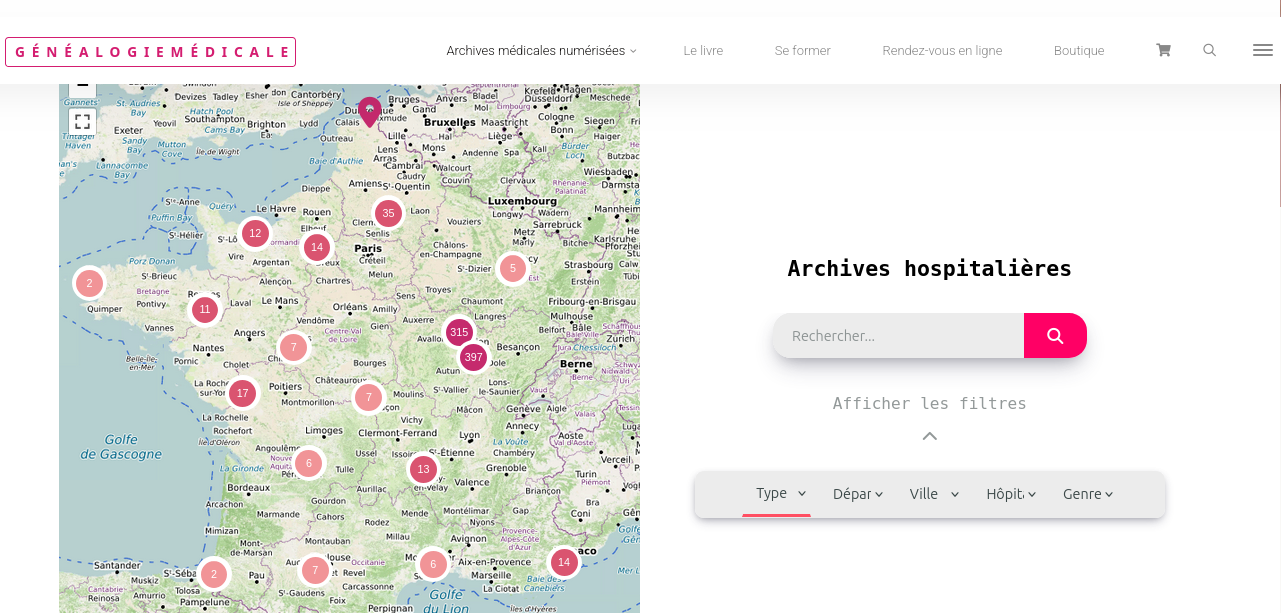Open cluster marker 315 on map
The height and width of the screenshot is (613, 1281).
(x=459, y=332)
